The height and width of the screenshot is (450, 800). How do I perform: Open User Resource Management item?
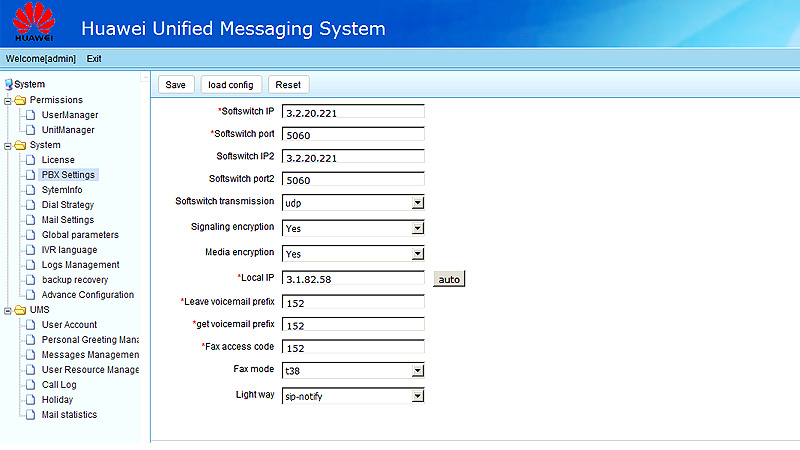click(90, 370)
